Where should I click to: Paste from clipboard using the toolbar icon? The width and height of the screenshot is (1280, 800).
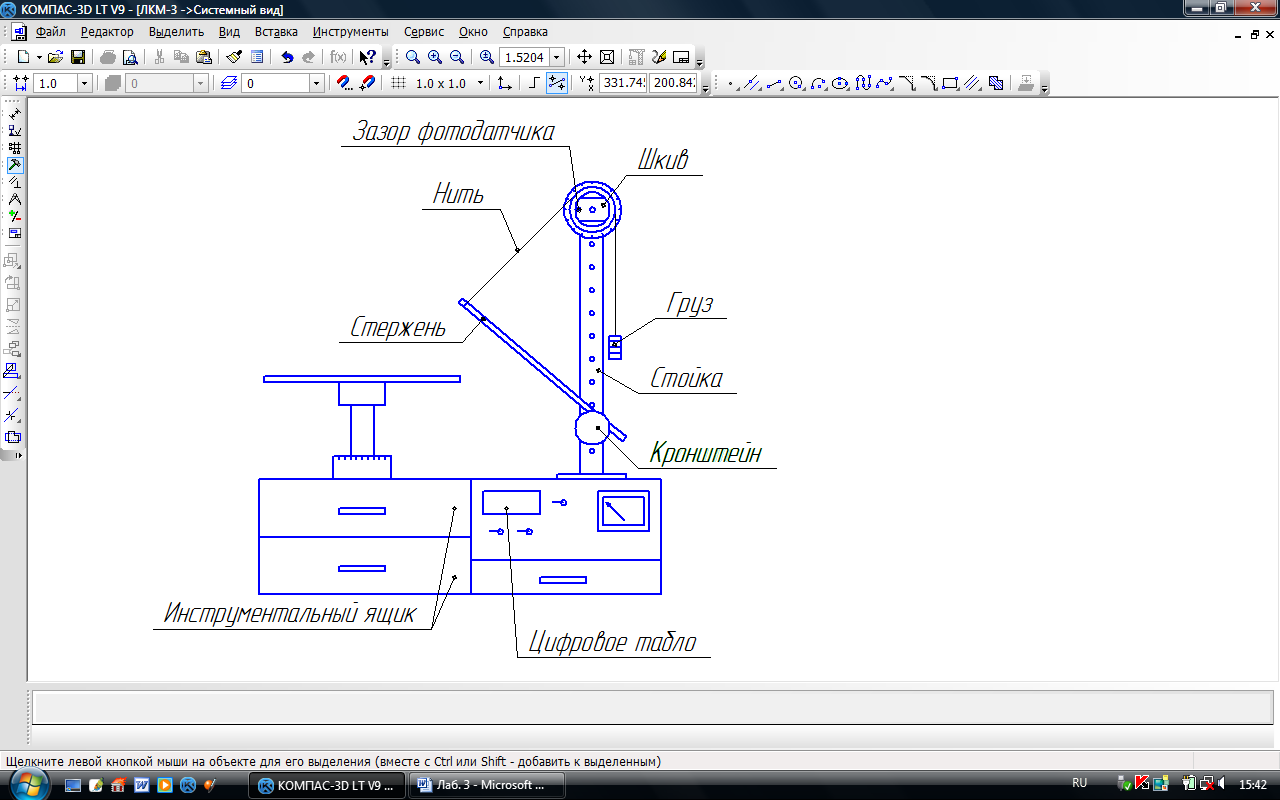[204, 57]
